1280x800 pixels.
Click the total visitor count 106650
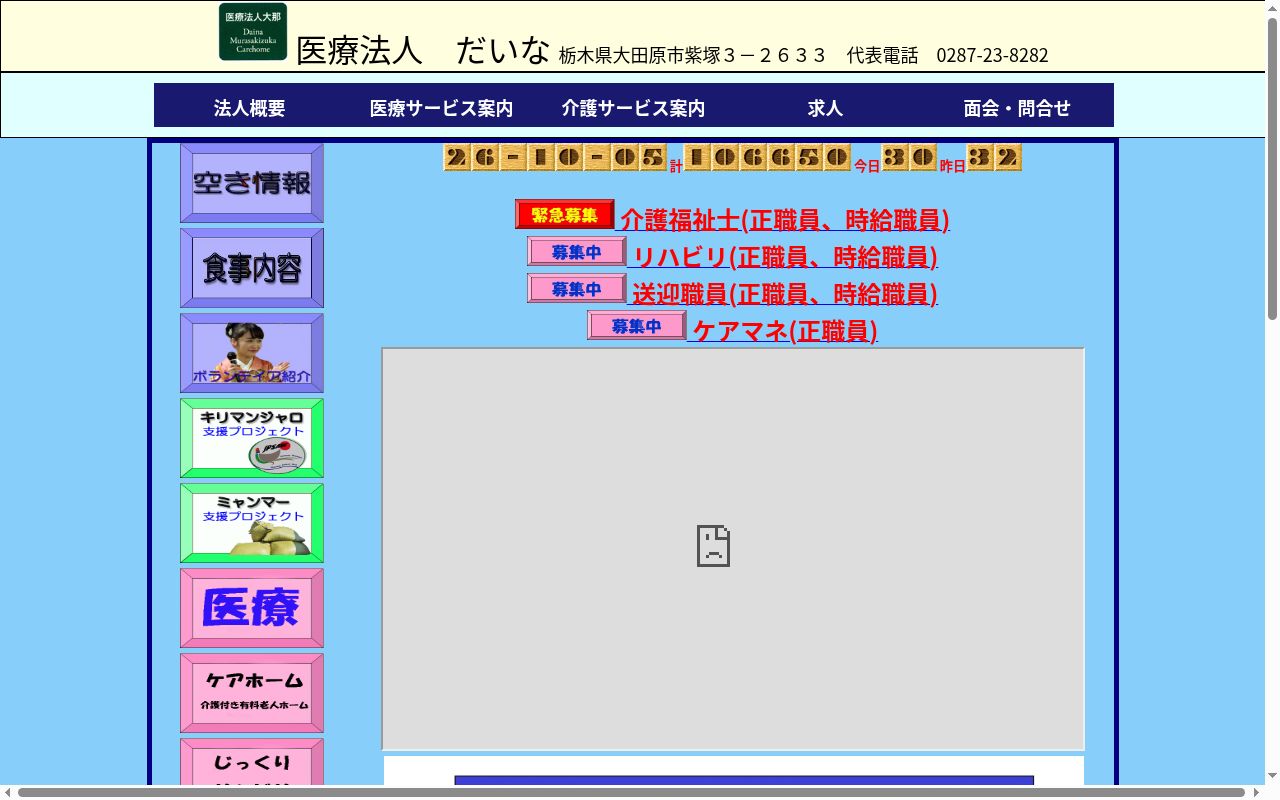pyautogui.click(x=768, y=157)
